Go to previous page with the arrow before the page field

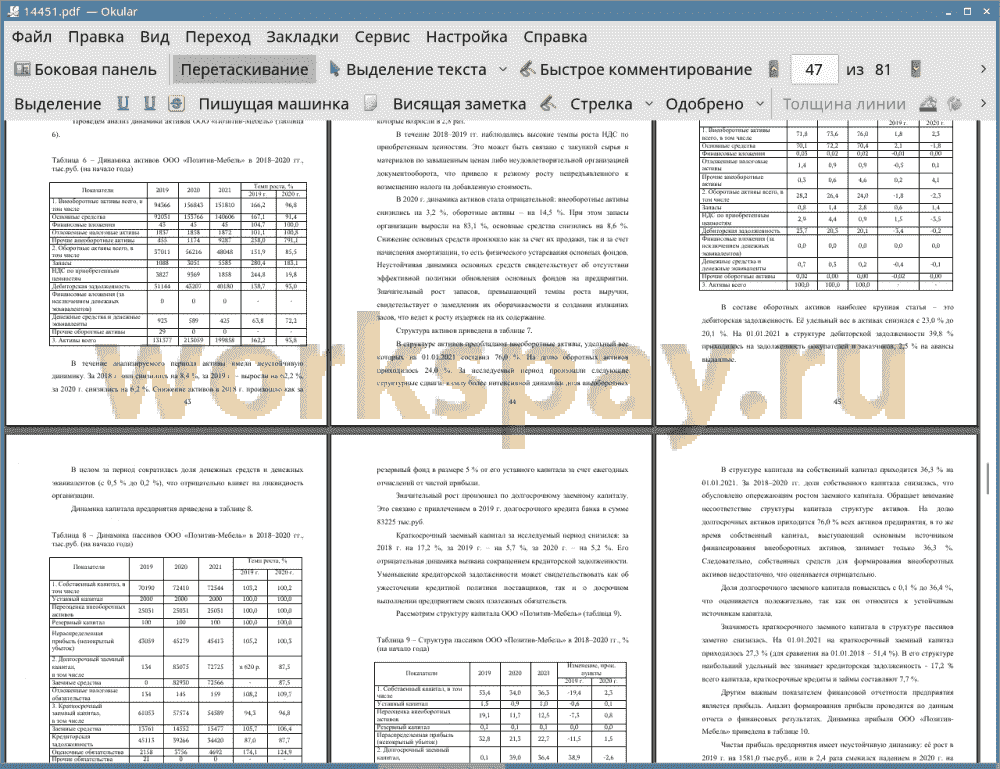tap(774, 70)
